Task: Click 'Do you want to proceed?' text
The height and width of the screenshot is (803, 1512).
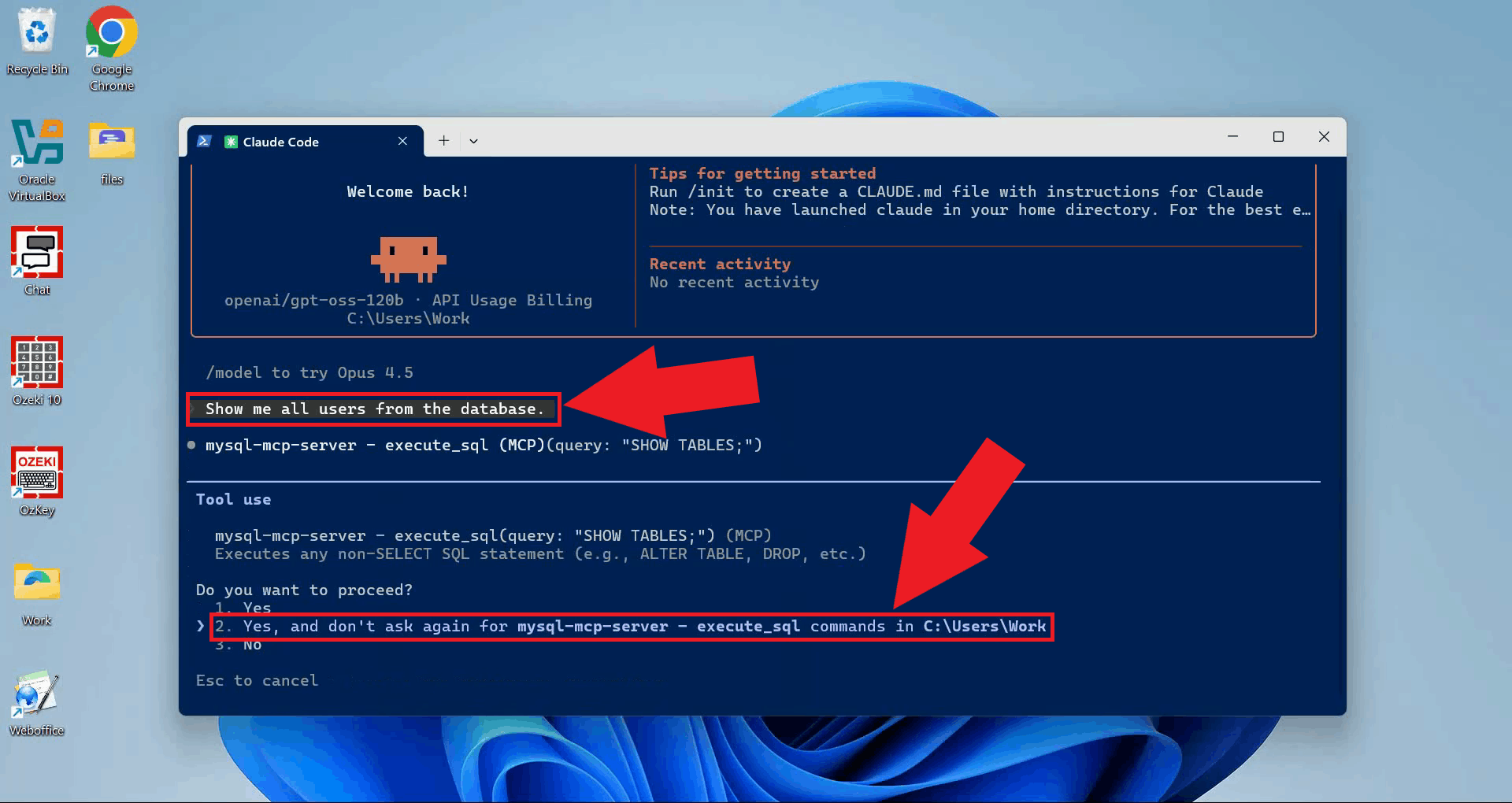Action: click(304, 590)
